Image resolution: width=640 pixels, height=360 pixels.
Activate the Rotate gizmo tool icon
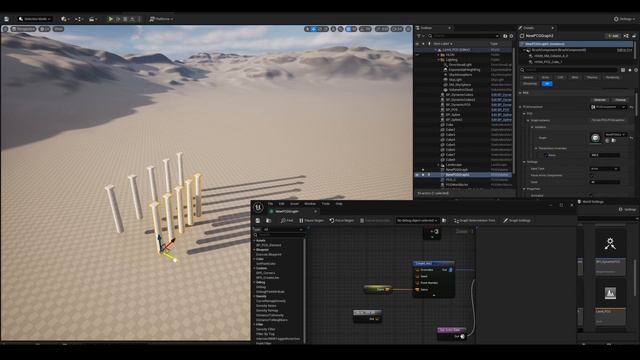point(320,29)
